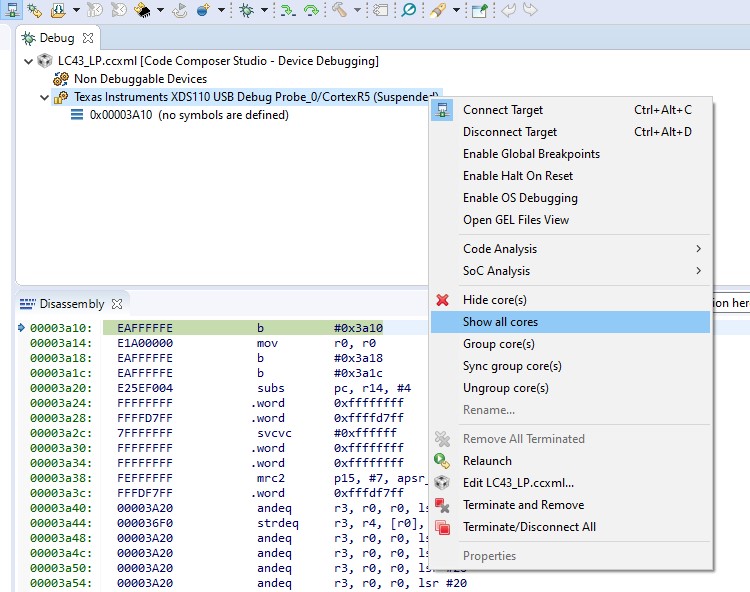Viewport: 750px width, 592px height.
Task: Click the blue sphere new-target icon
Action: [x=203, y=10]
